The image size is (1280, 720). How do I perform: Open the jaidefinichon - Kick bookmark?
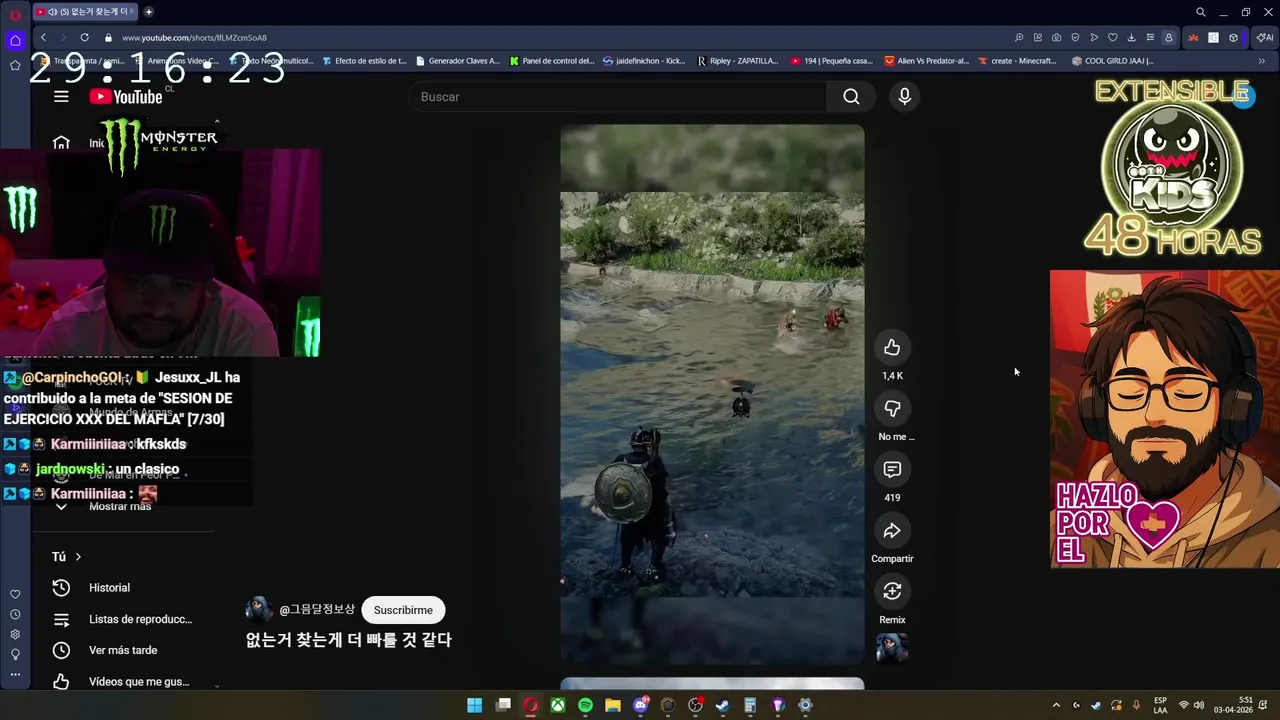(644, 61)
